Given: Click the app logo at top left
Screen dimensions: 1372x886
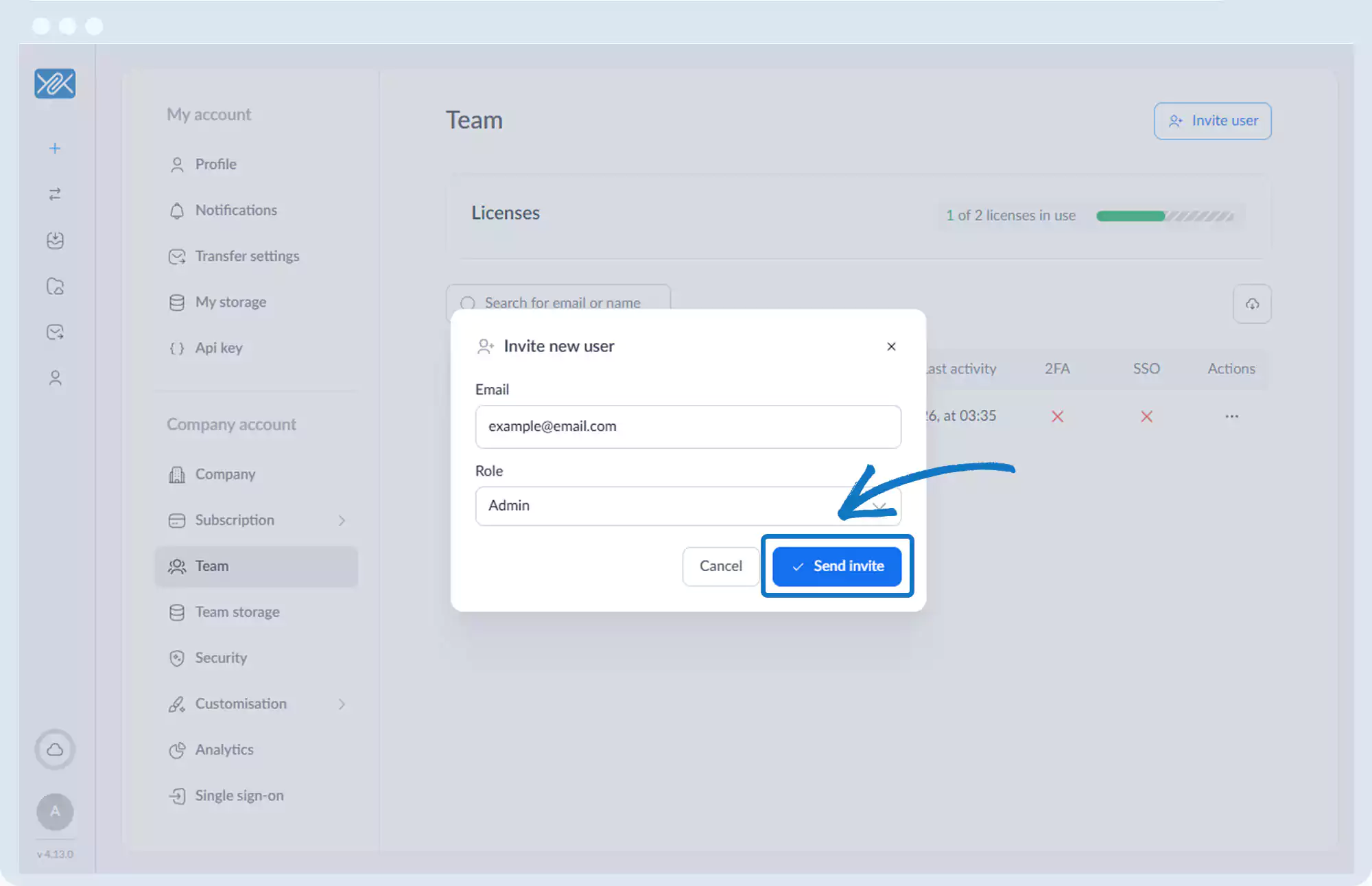Looking at the screenshot, I should pyautogui.click(x=55, y=84).
